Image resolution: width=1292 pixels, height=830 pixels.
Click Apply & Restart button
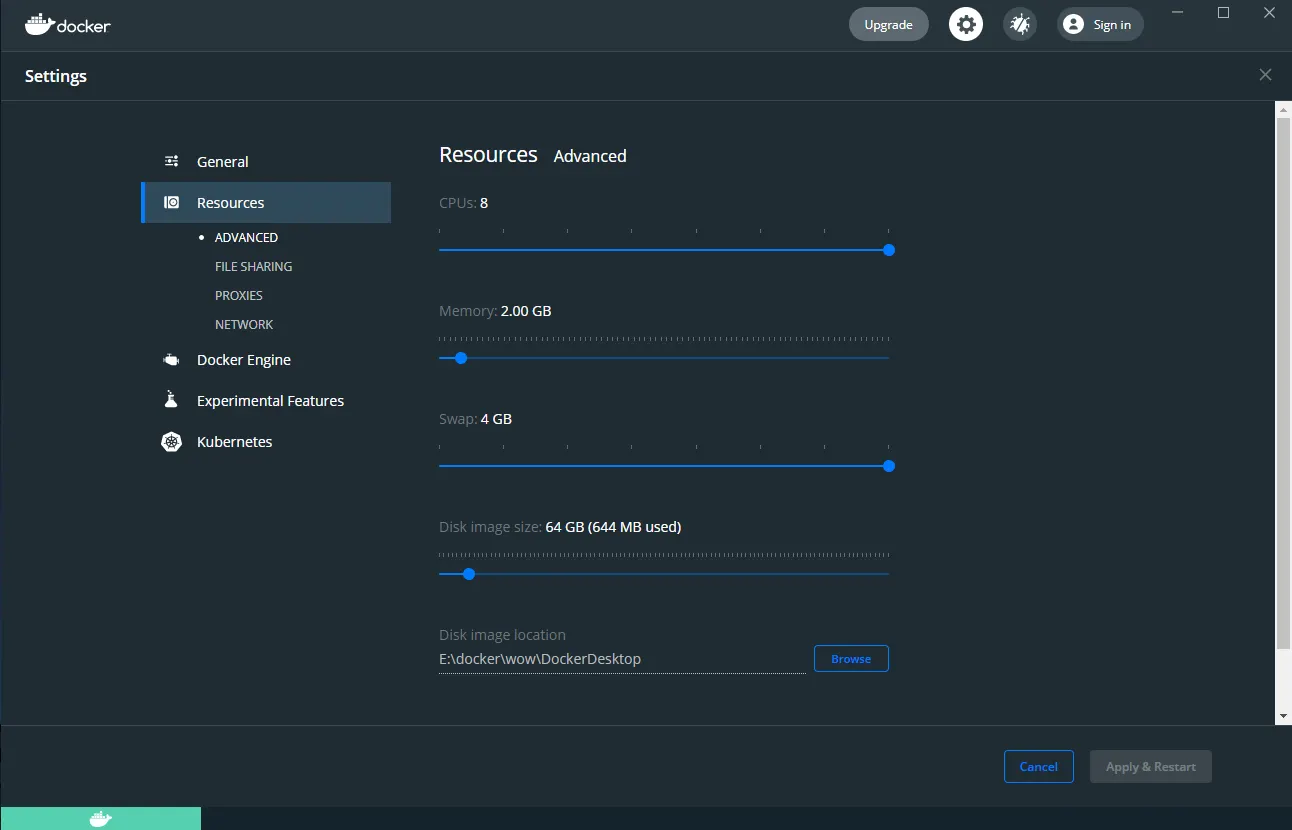point(1151,767)
